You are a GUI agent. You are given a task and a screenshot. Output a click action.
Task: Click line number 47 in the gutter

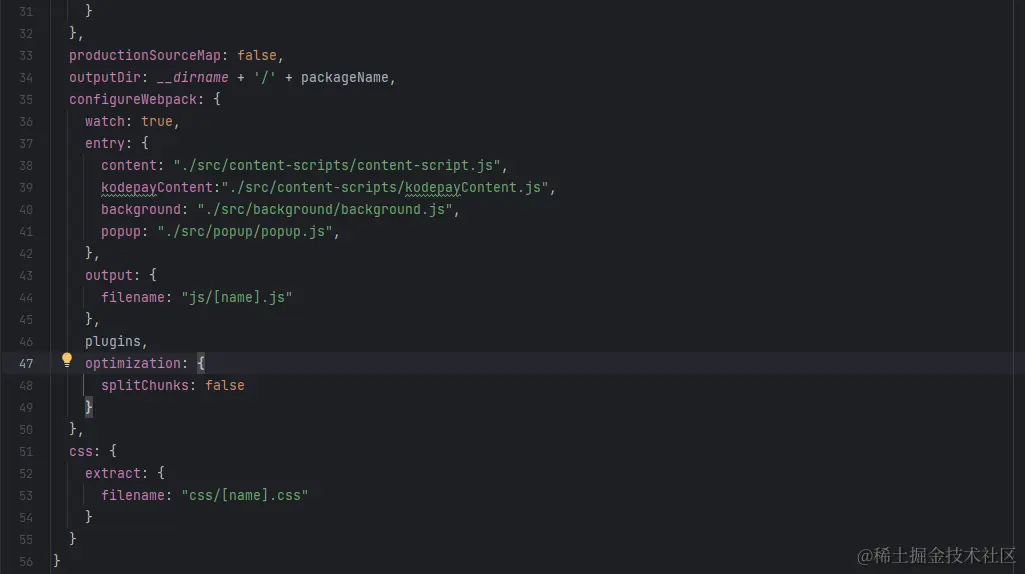(x=25, y=363)
